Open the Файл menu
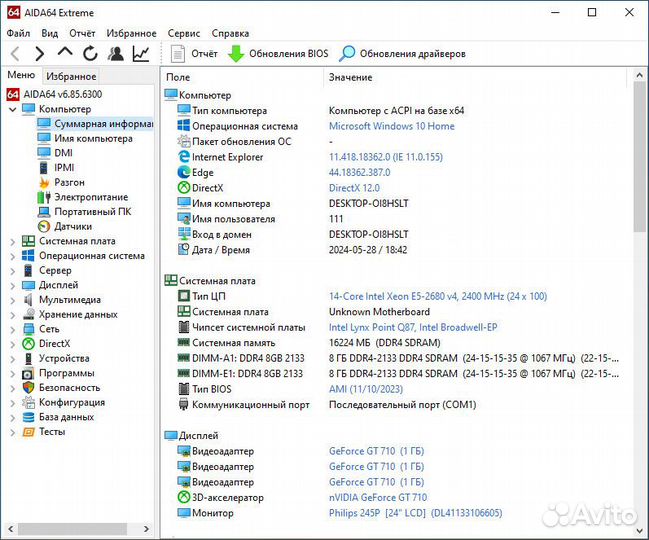 tap(18, 33)
